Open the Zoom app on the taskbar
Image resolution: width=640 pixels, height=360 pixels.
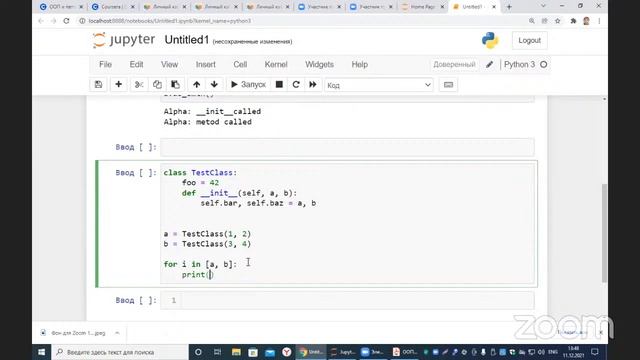[x=371, y=352]
